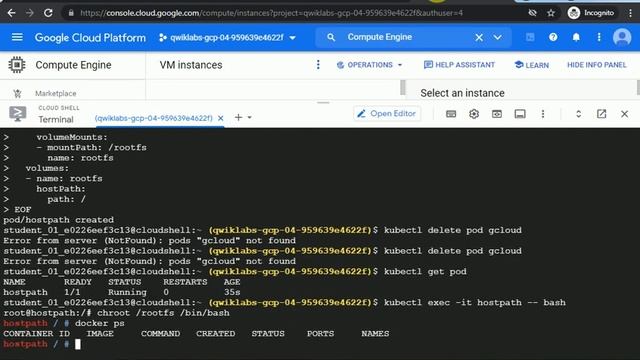Click the 'VM instances' page title
640x360 pixels.
(x=191, y=65)
